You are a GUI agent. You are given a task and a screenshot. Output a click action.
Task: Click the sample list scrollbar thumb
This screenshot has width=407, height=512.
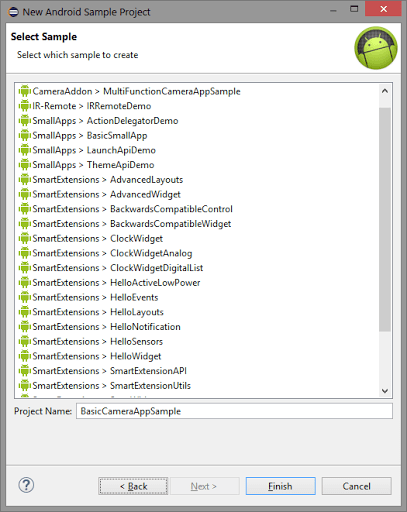coord(385,219)
